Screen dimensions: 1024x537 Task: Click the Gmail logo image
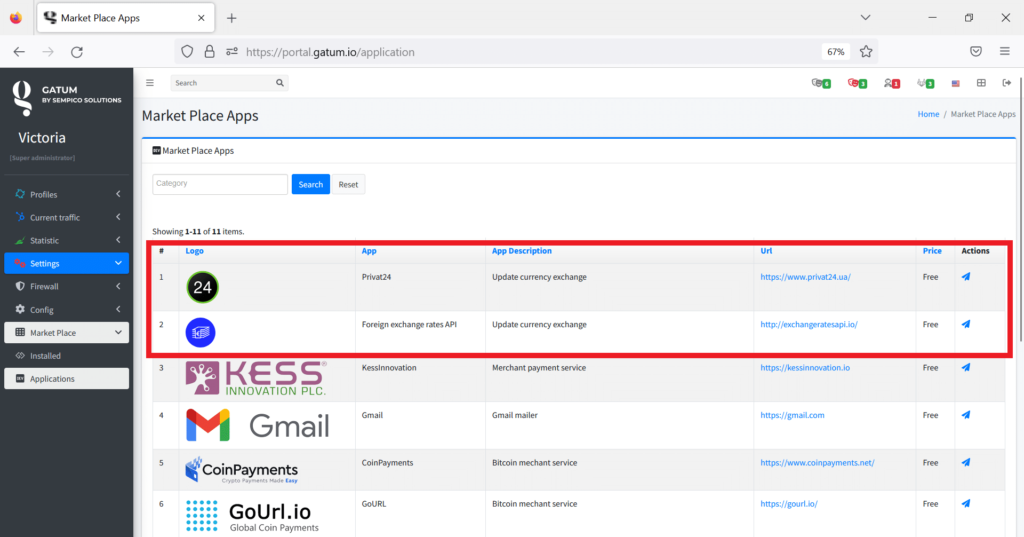[x=257, y=425]
